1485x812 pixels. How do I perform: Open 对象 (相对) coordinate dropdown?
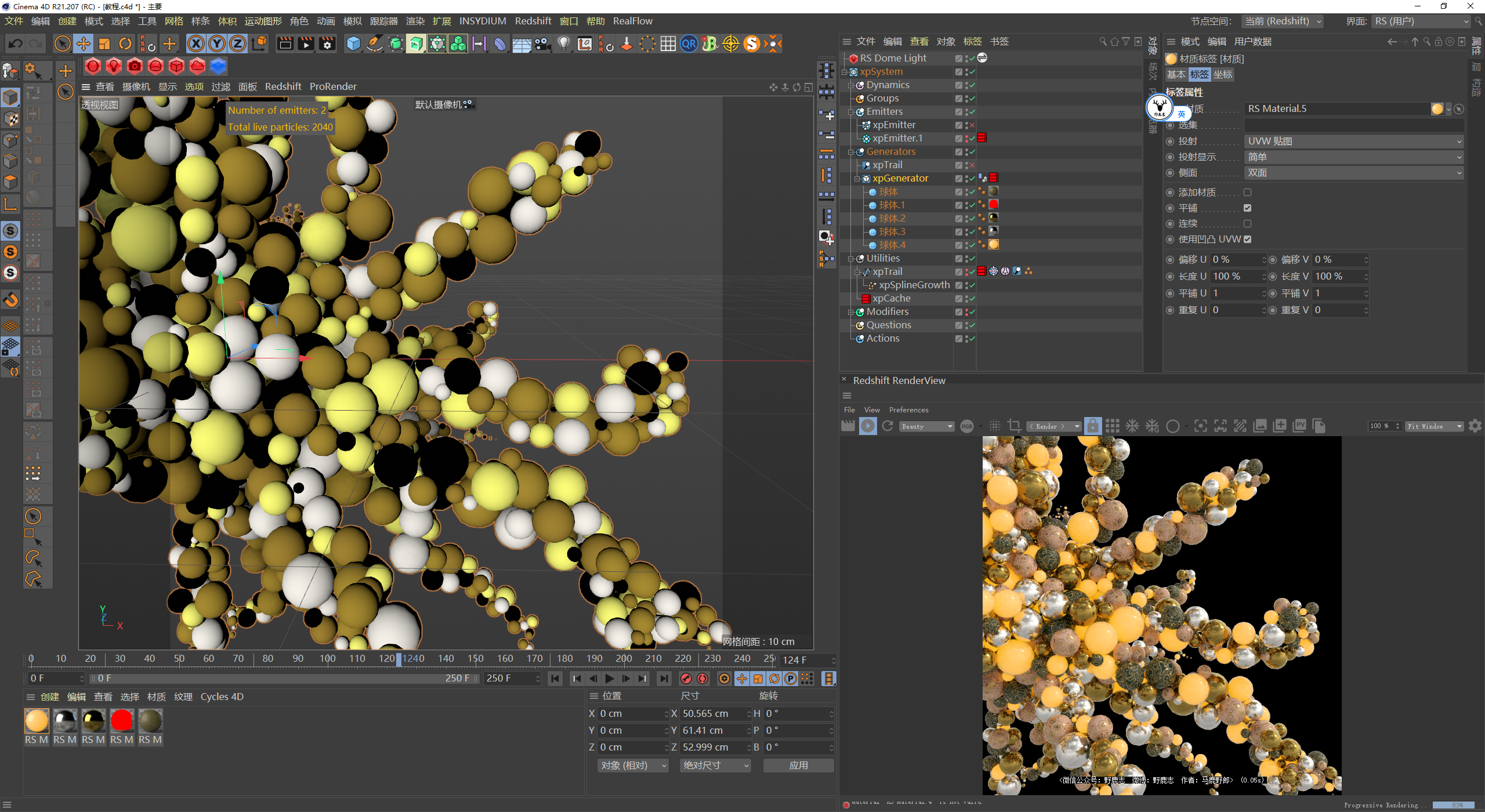[633, 766]
